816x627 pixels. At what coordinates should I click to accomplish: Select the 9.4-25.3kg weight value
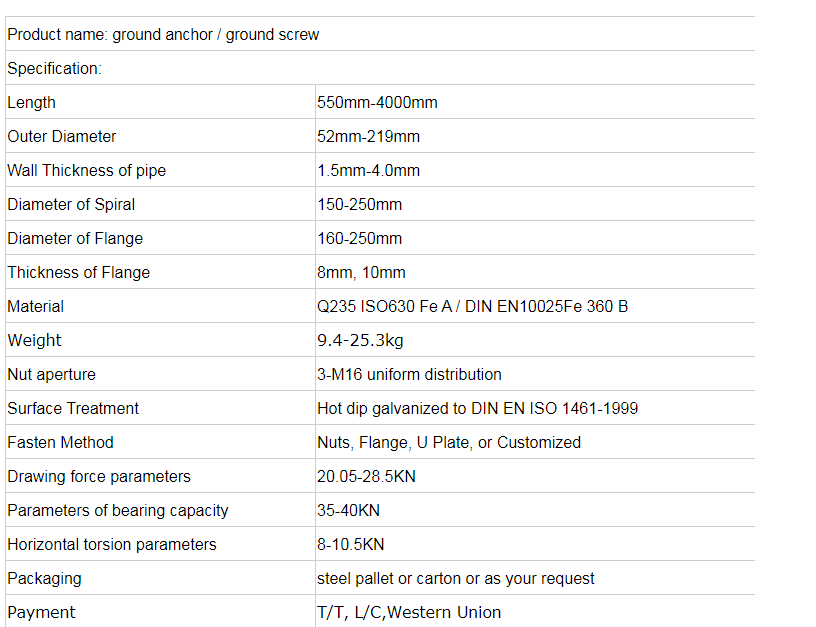360,341
